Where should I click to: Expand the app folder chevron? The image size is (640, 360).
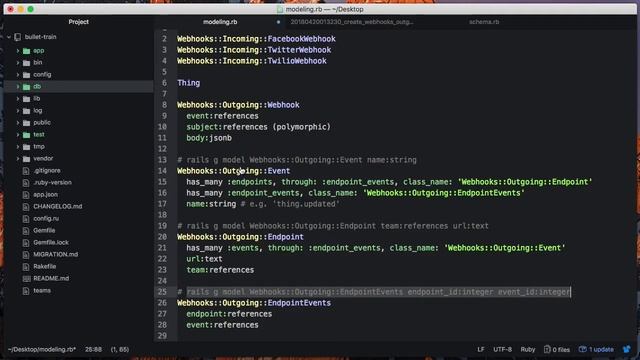click(x=18, y=51)
